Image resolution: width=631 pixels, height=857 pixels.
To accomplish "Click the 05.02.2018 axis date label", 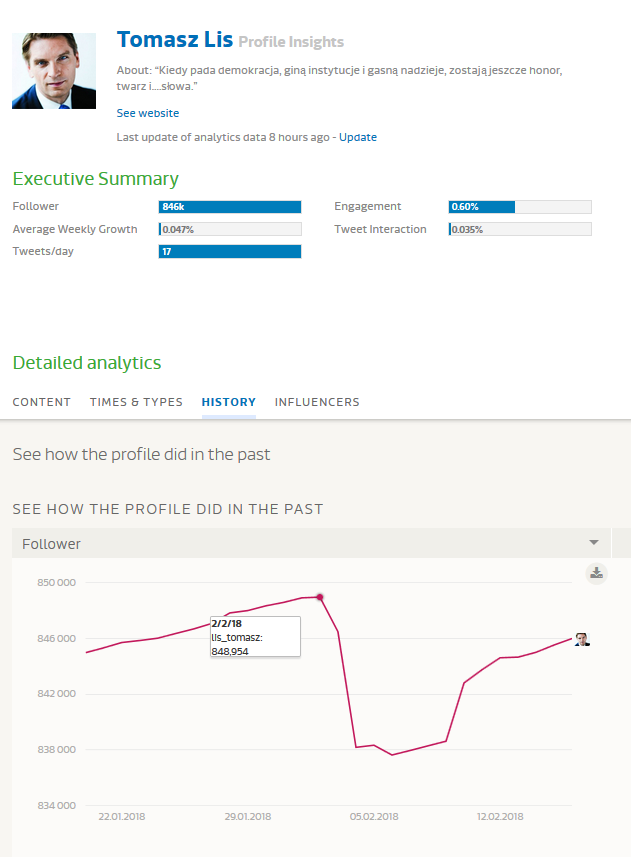I will [x=374, y=817].
